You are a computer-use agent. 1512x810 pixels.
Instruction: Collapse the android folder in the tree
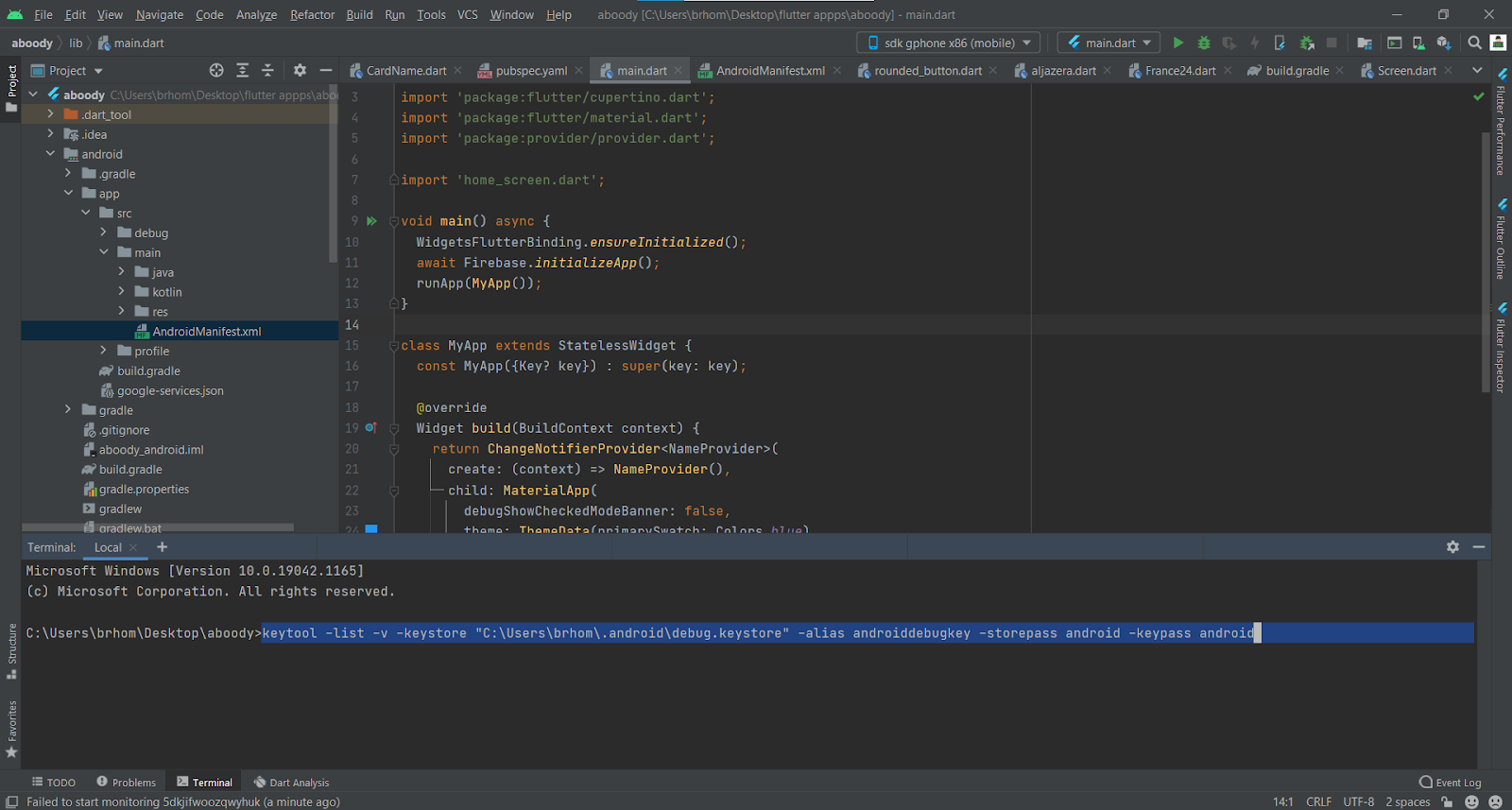pyautogui.click(x=50, y=154)
